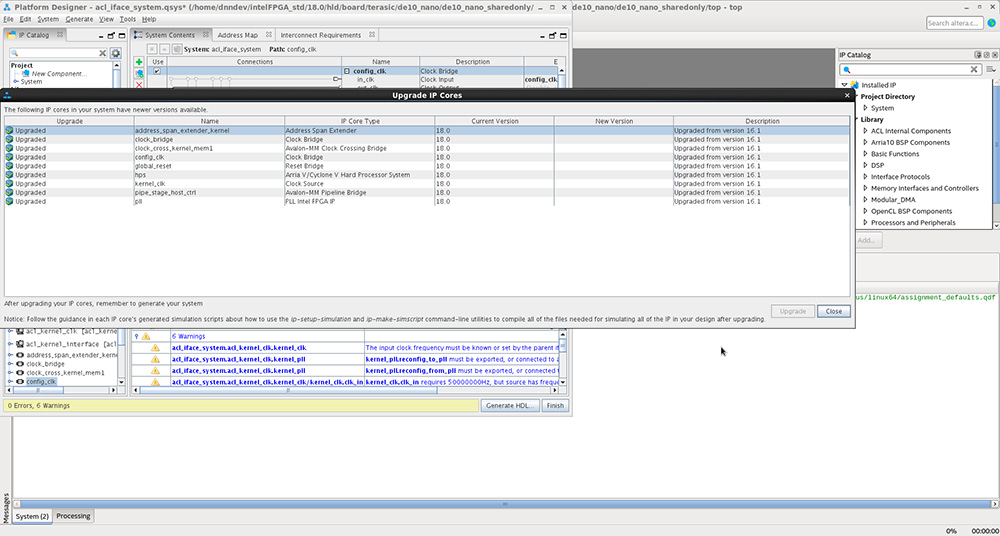Click the Upgraded icon for clock_bridge row
Viewport: 1000px width, 536px height.
tap(10, 139)
